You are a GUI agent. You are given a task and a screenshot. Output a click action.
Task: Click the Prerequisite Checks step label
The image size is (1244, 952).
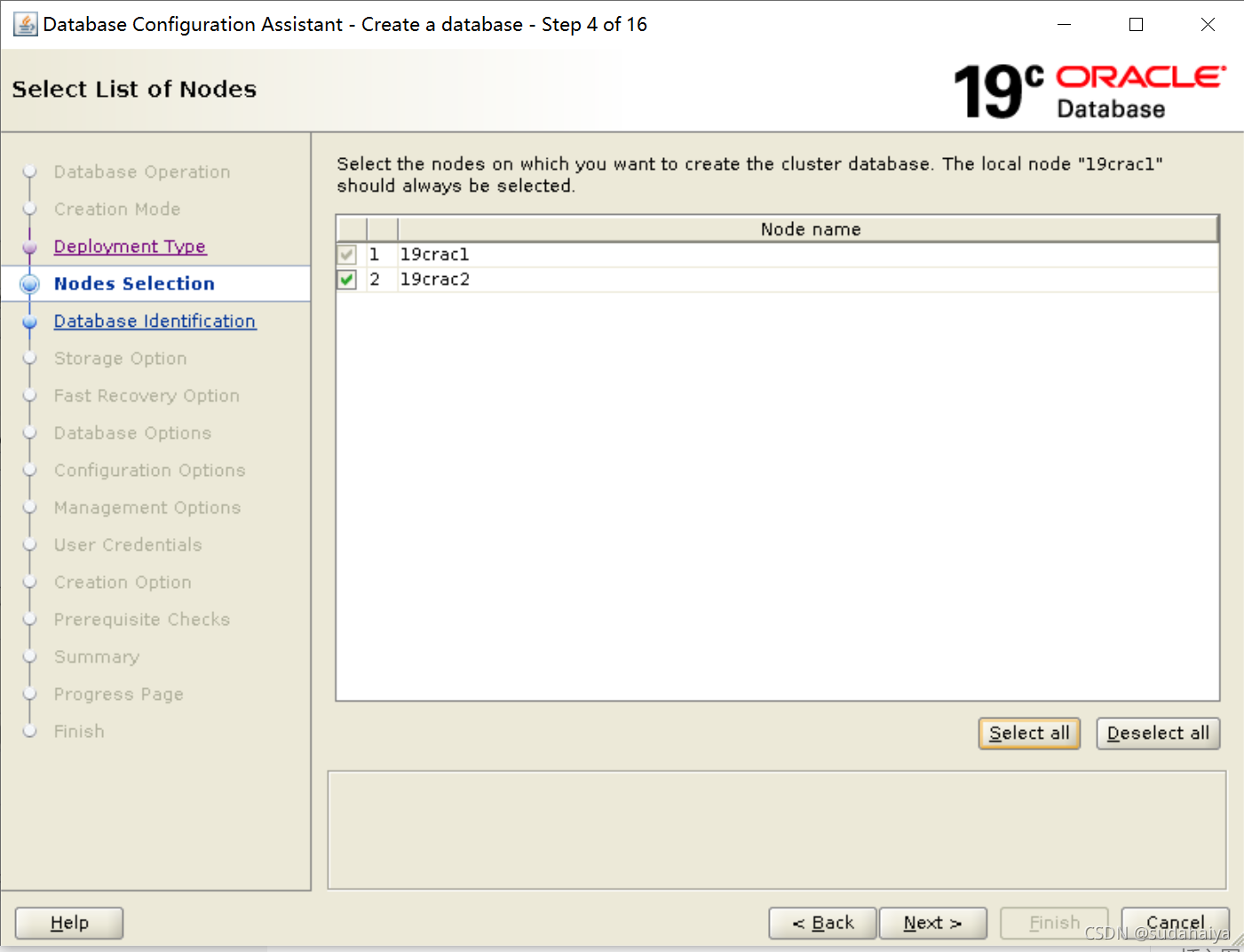141,619
